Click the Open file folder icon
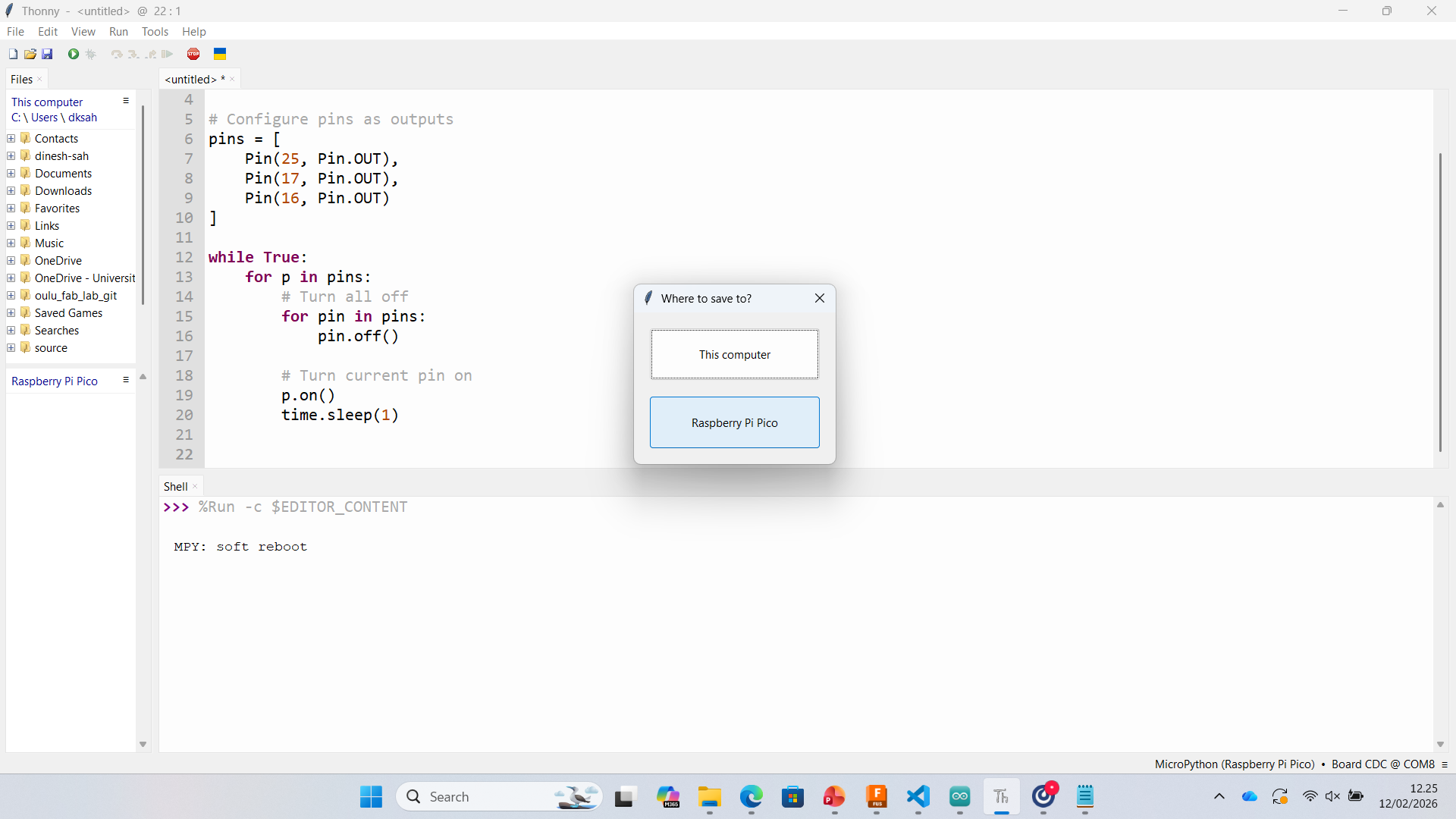Viewport: 1456px width, 819px height. pyautogui.click(x=30, y=54)
